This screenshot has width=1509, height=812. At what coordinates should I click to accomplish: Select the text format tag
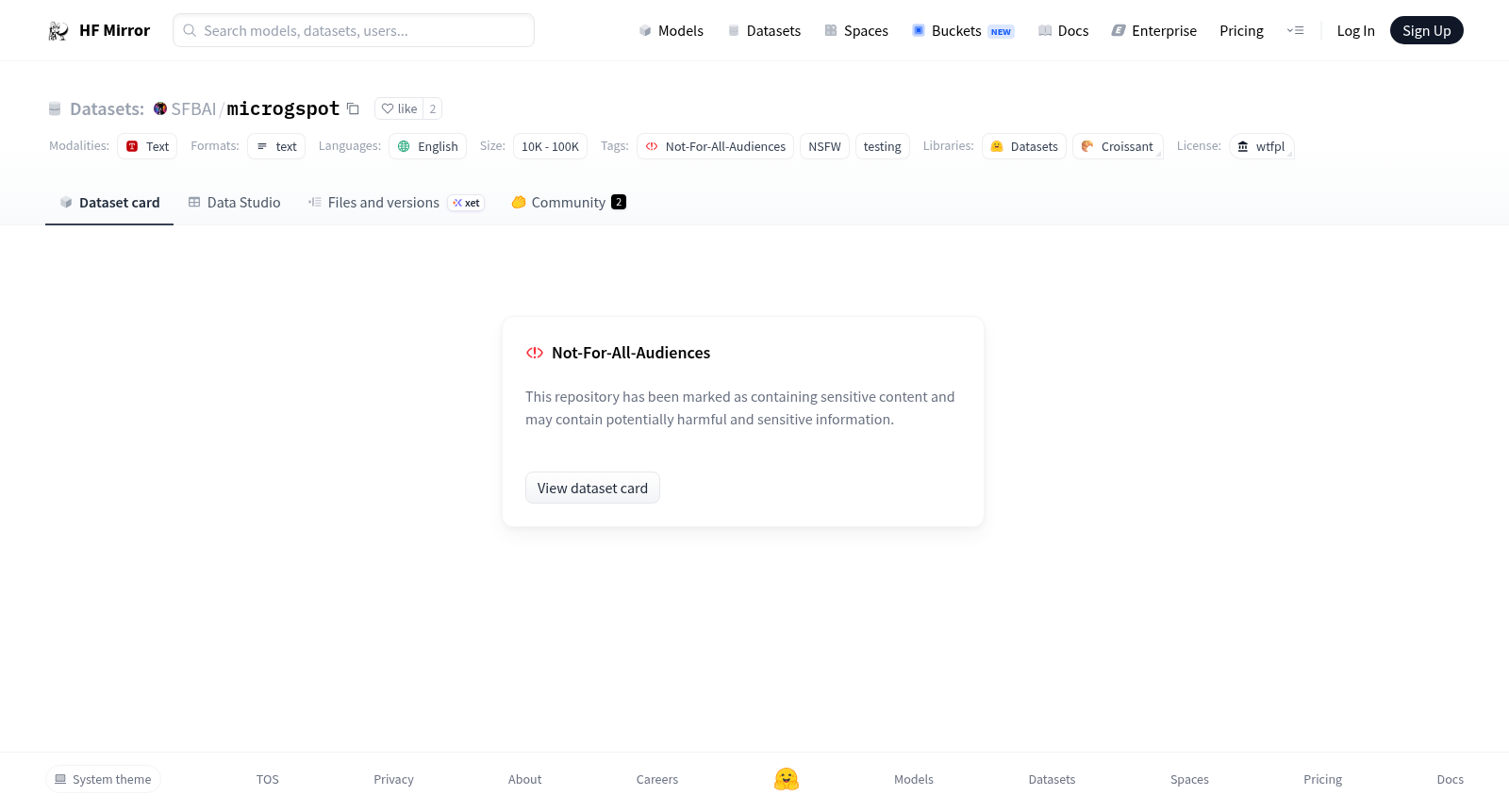(276, 146)
